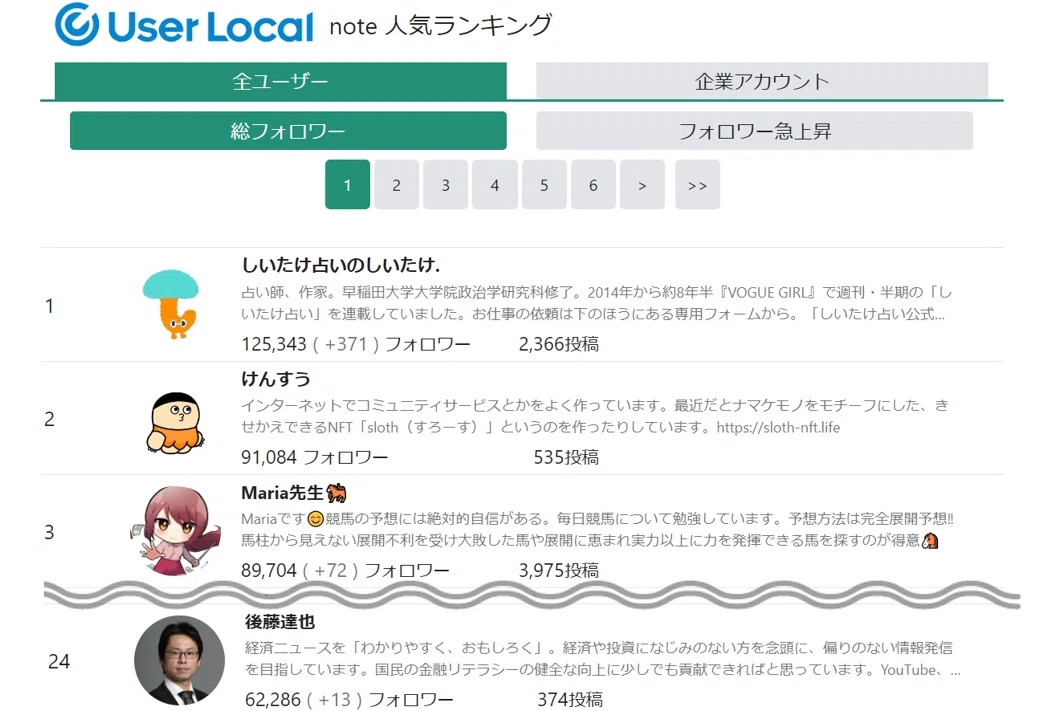Click the 89,704 follower count

click(269, 571)
